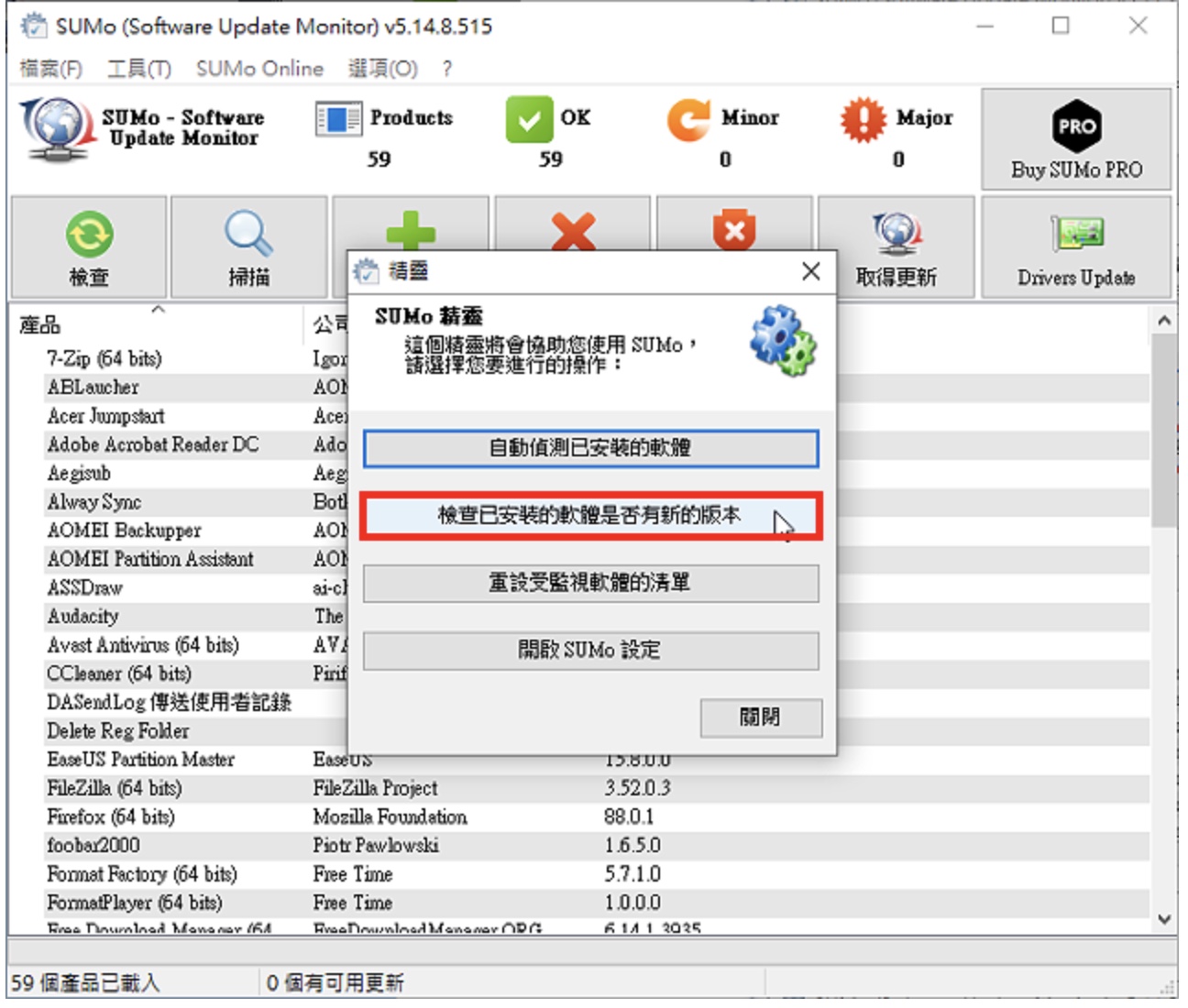Click the orange shield ignore toolbar icon
Image resolution: width=1188 pixels, height=1008 pixels.
[735, 229]
